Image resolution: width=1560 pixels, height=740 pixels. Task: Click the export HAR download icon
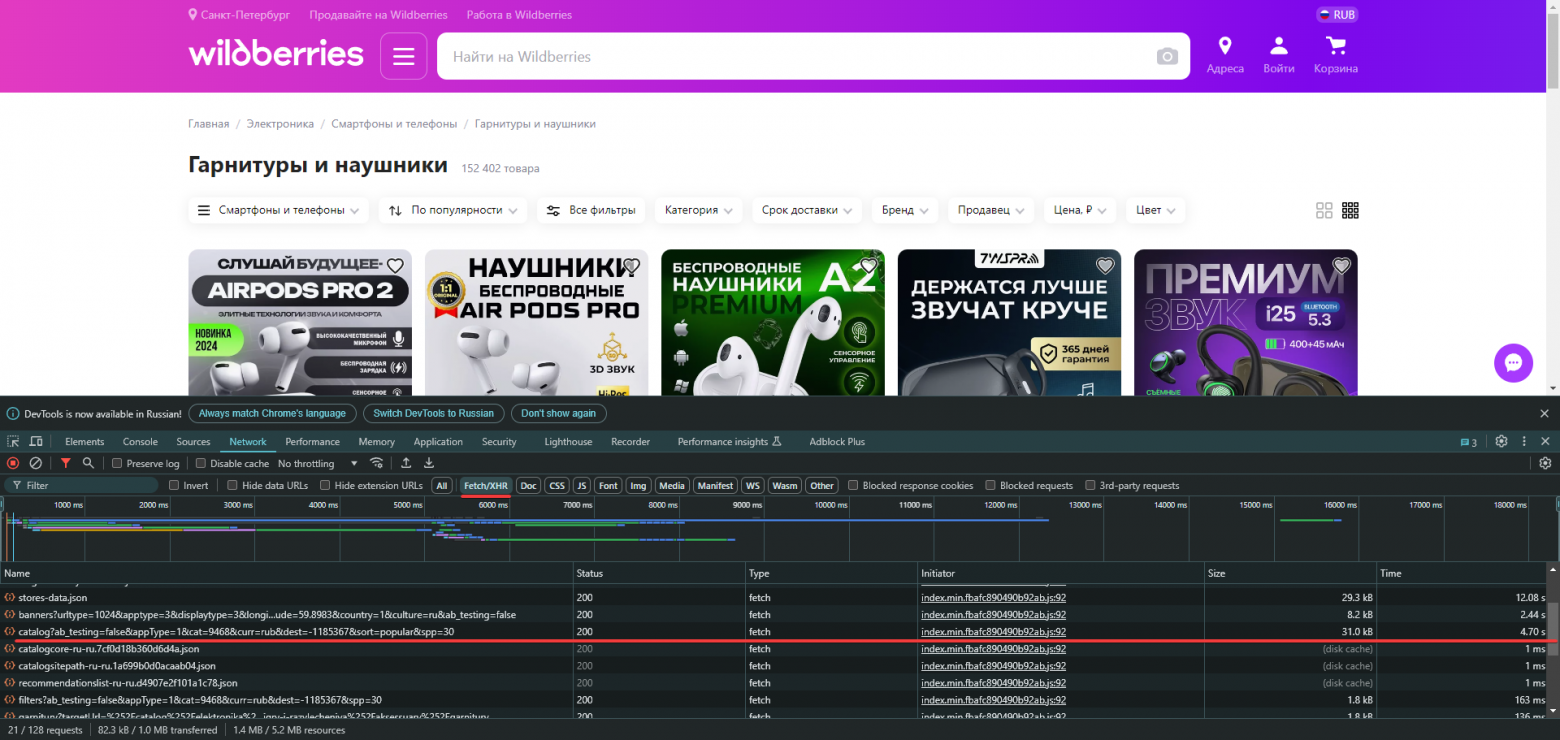coord(429,463)
